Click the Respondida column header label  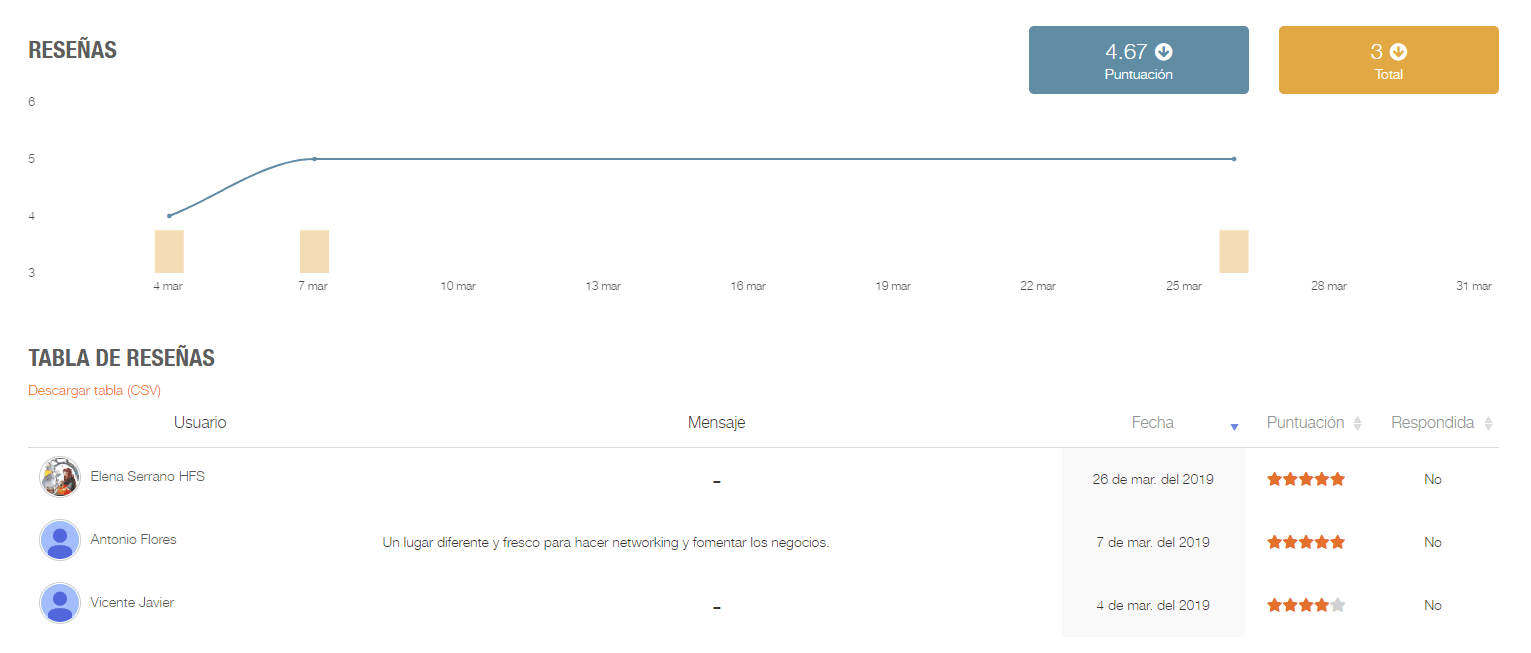(x=1432, y=423)
